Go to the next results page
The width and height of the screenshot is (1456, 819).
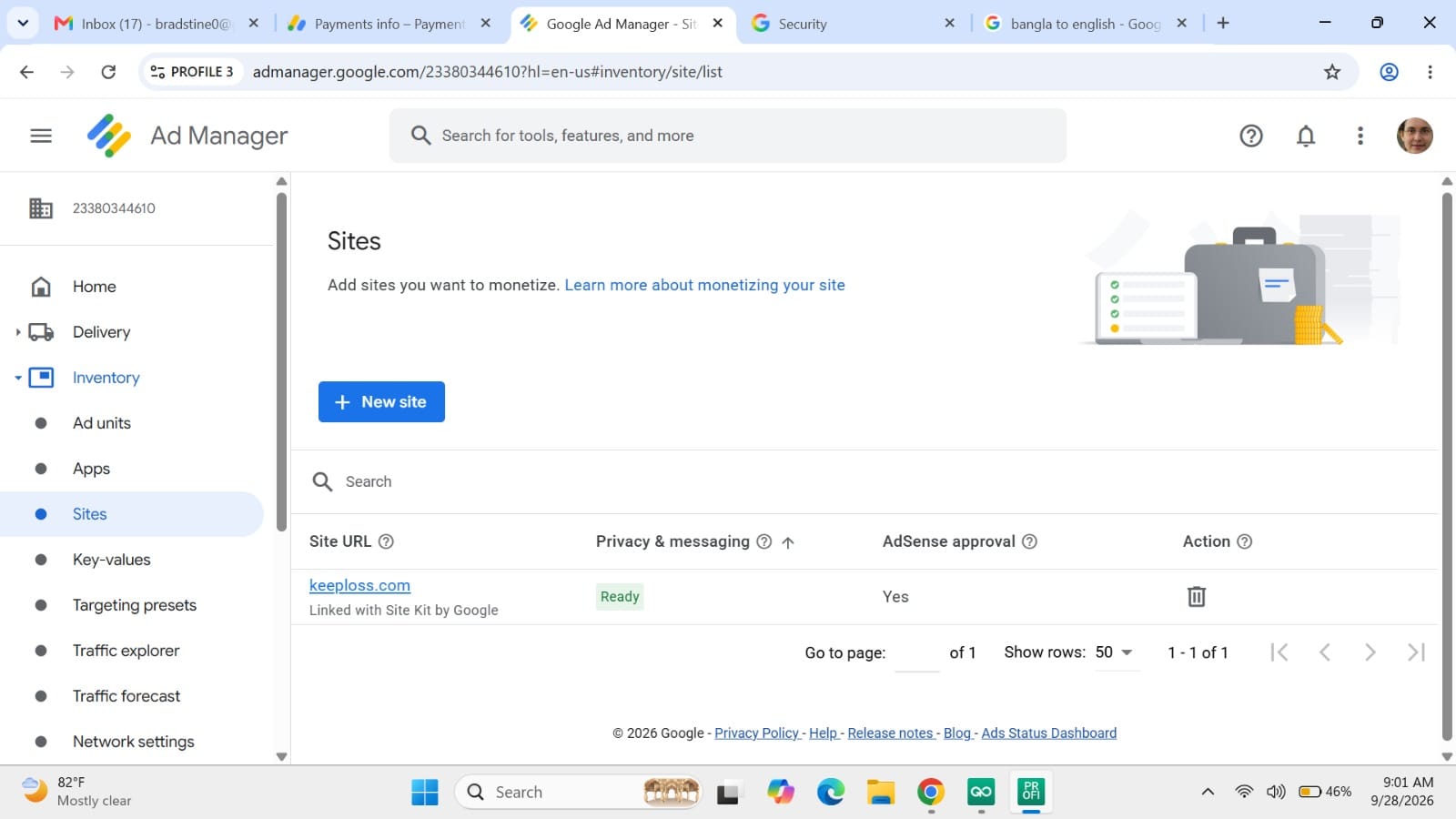pos(1370,652)
